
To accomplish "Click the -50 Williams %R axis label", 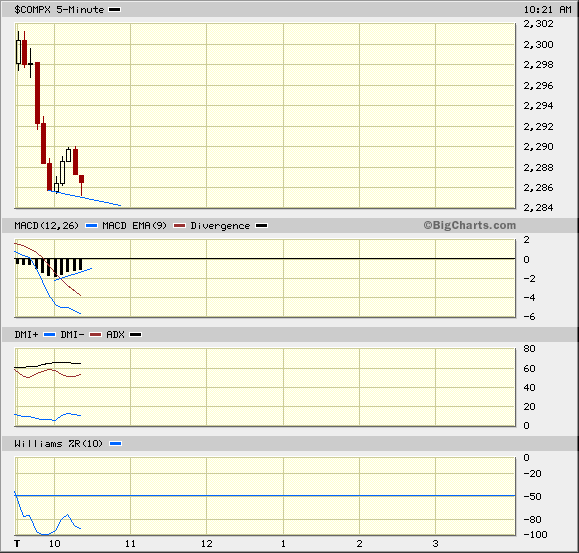I will pyautogui.click(x=532, y=497).
